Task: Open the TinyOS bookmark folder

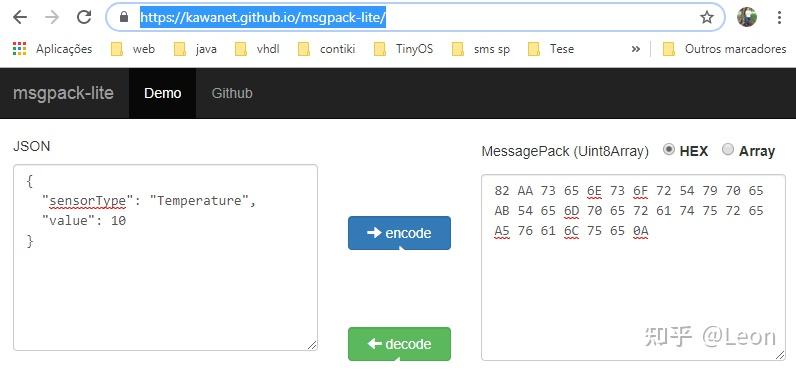Action: (404, 49)
